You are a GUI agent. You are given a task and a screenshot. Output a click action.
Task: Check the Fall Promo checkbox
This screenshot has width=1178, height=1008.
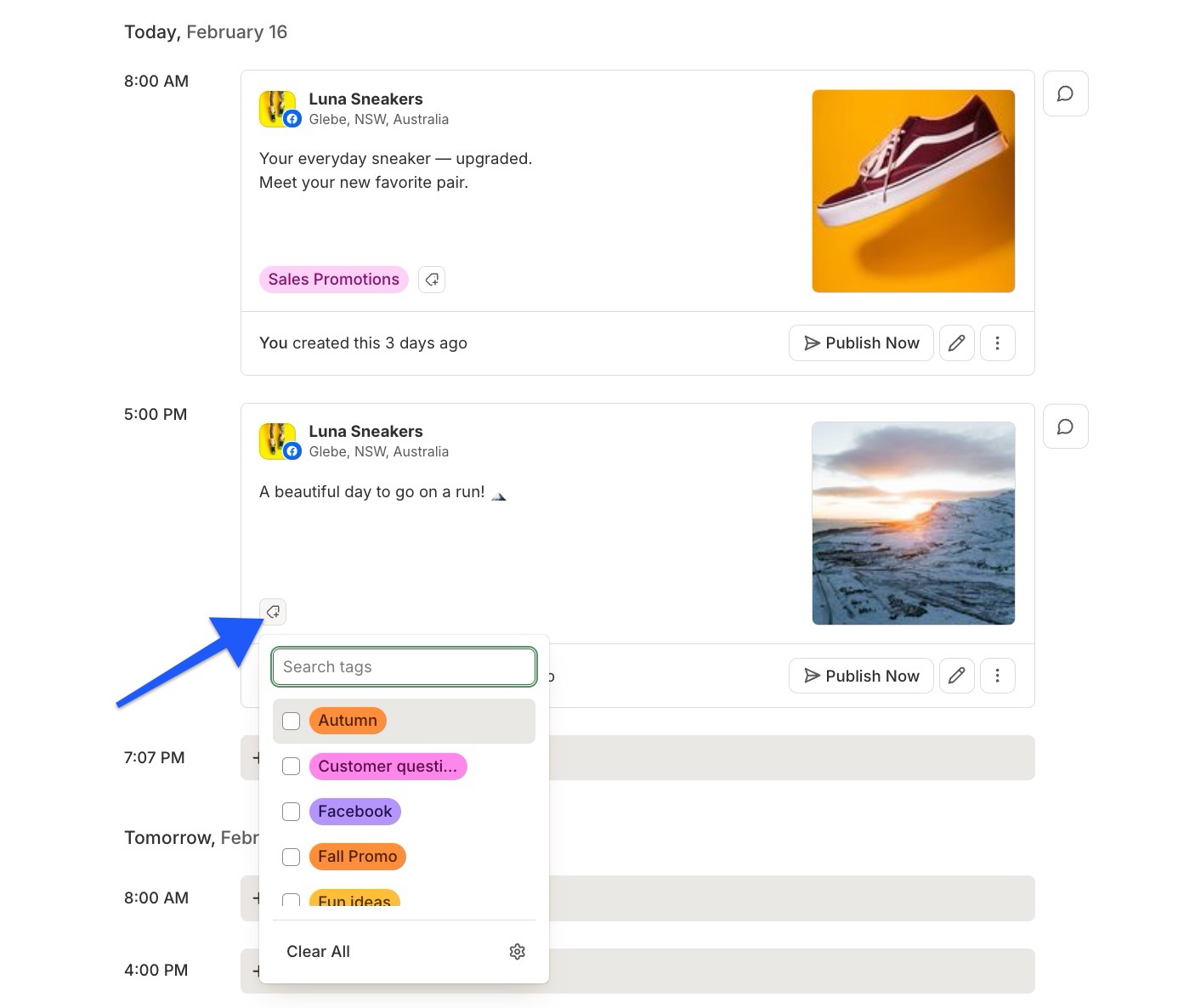point(291,857)
